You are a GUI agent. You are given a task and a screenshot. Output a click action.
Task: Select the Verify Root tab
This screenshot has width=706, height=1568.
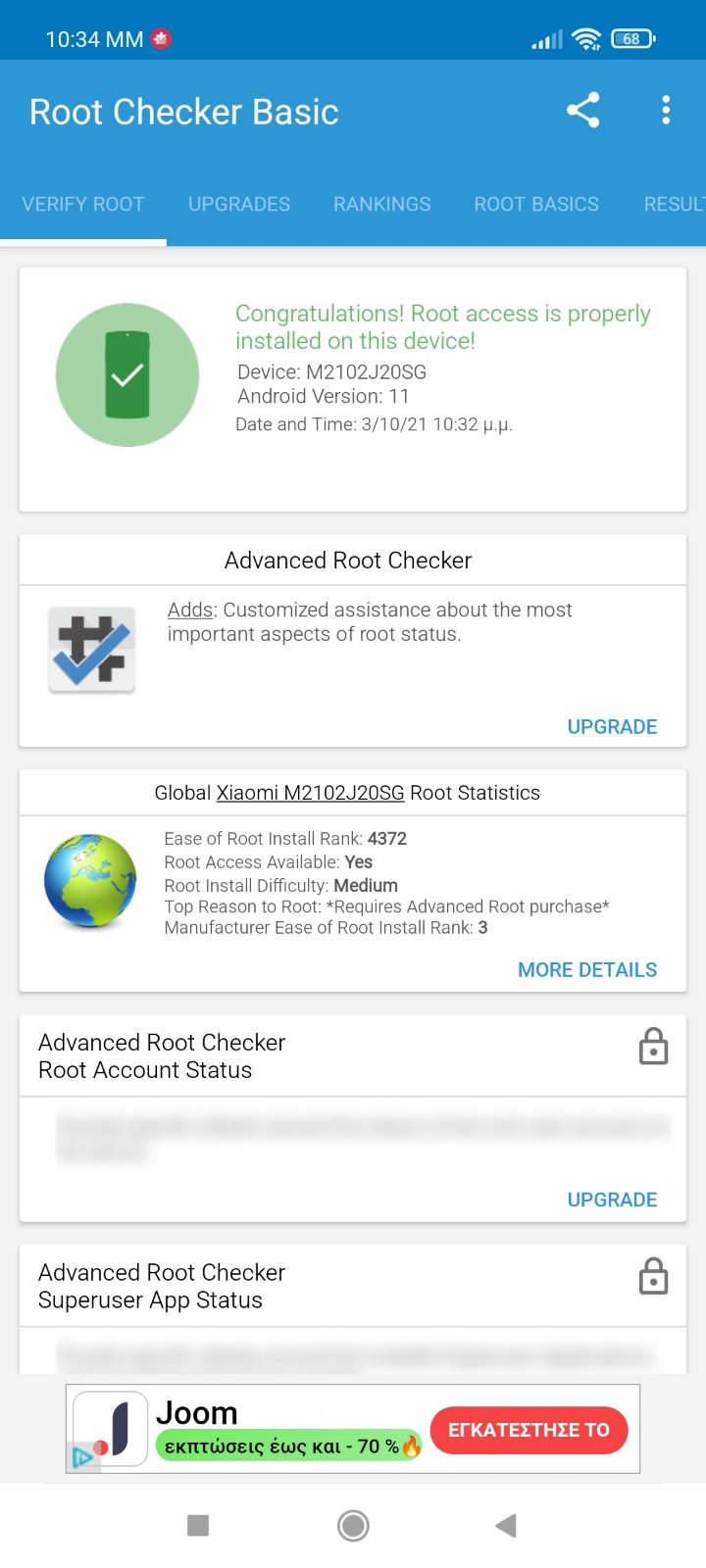[83, 204]
